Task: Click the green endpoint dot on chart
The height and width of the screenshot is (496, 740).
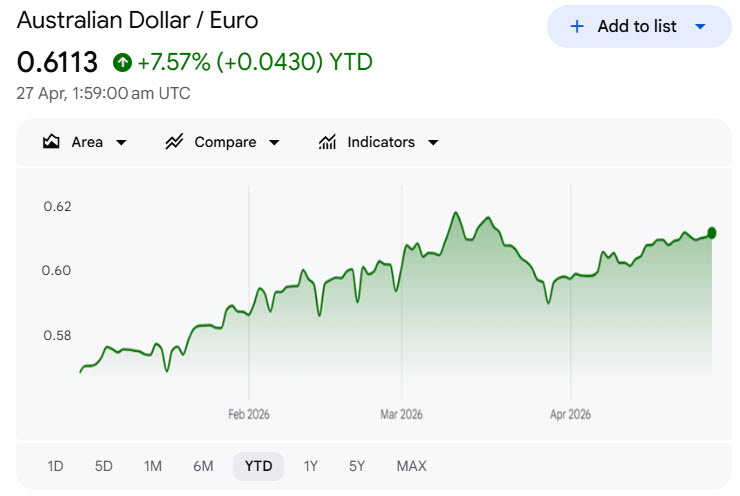Action: point(712,233)
